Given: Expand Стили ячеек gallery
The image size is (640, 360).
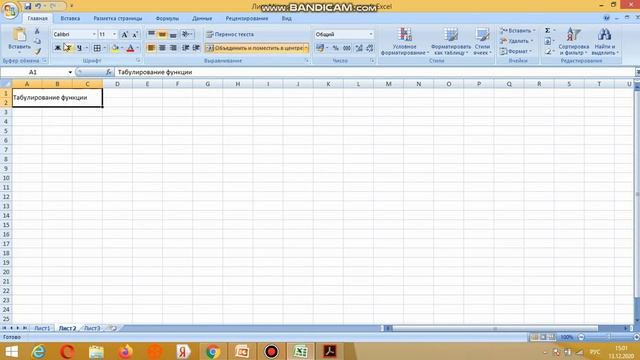Looking at the screenshot, I should pos(482,42).
